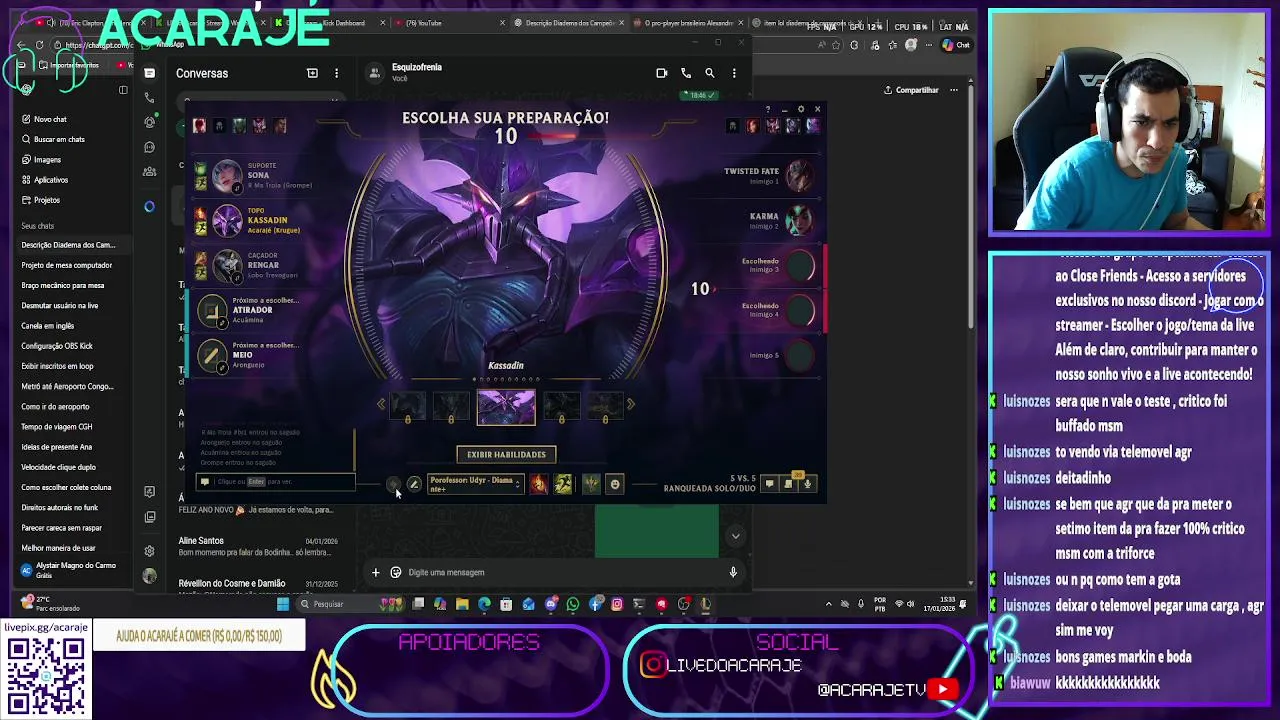Switch to Descrição Diadema dos Campeões tab
Viewport: 1280px width, 720px height.
tap(568, 22)
